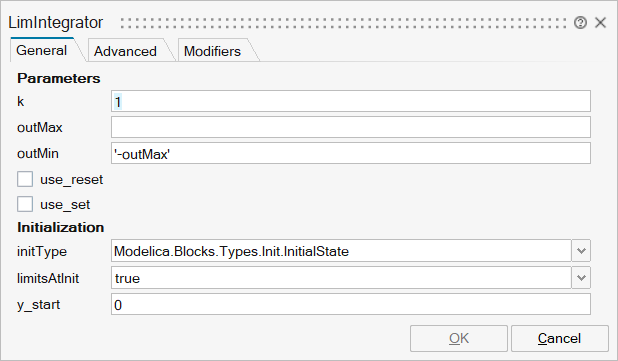Close the LimIntegrator dialog
The width and height of the screenshot is (618, 361).
pyautogui.click(x=600, y=22)
